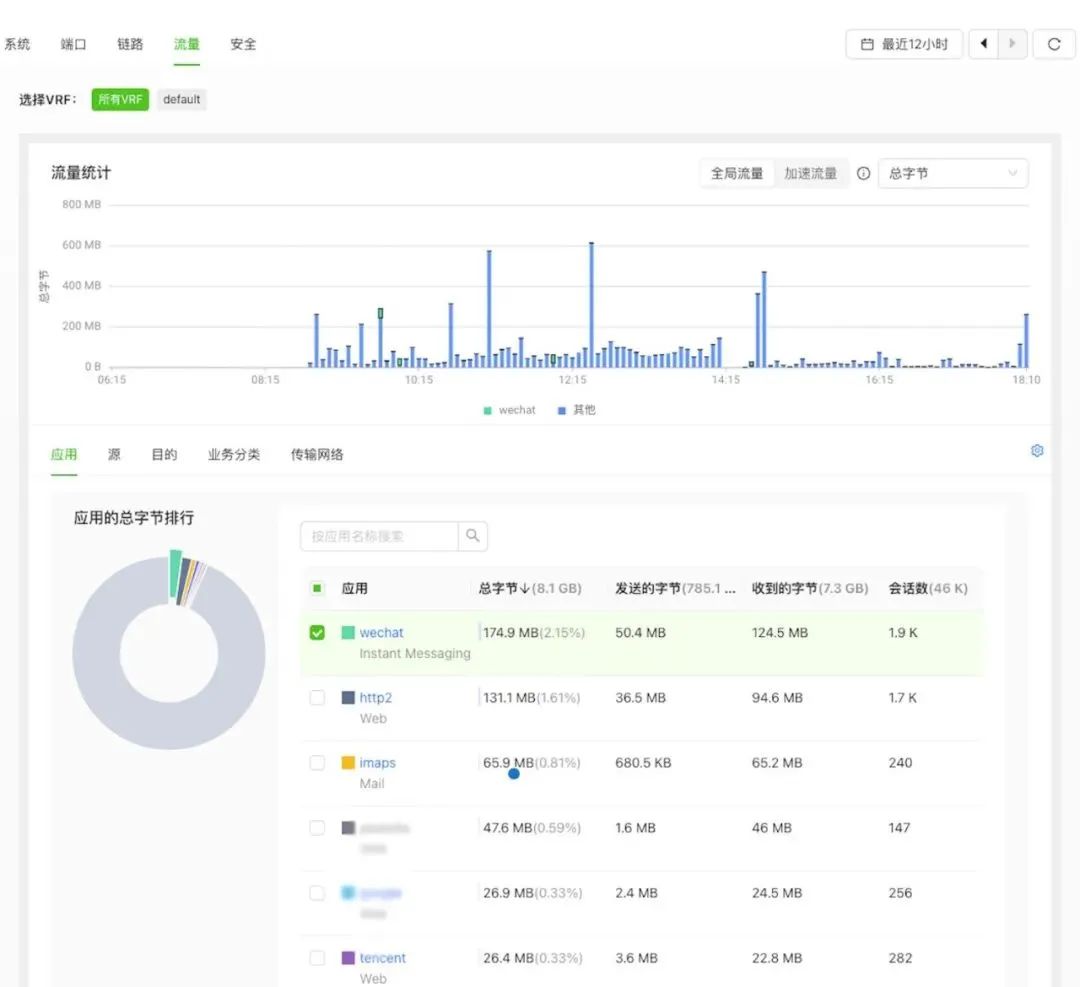The image size is (1080, 987).
Task: Select the 加速流量 button
Action: click(x=810, y=173)
